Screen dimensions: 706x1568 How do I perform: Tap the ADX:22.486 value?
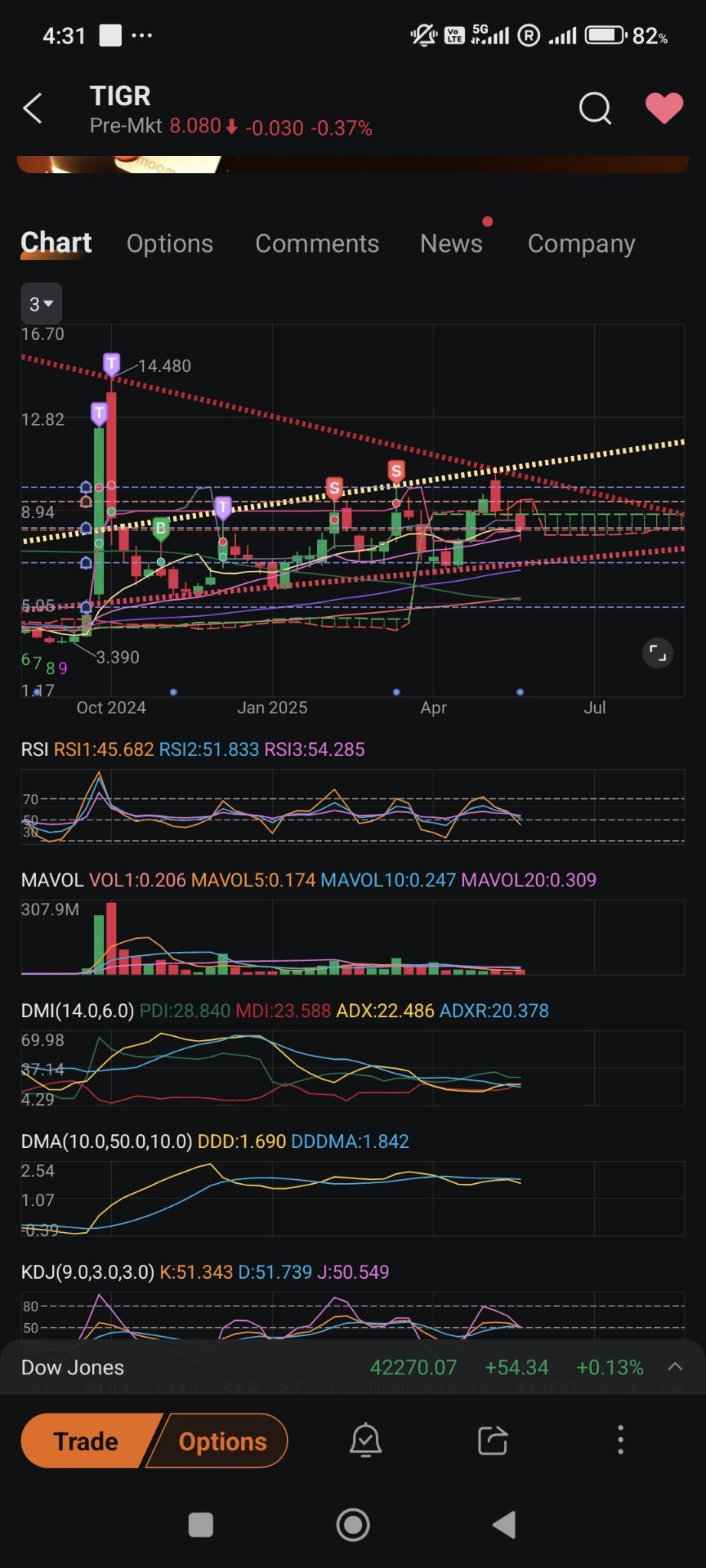386,1011
